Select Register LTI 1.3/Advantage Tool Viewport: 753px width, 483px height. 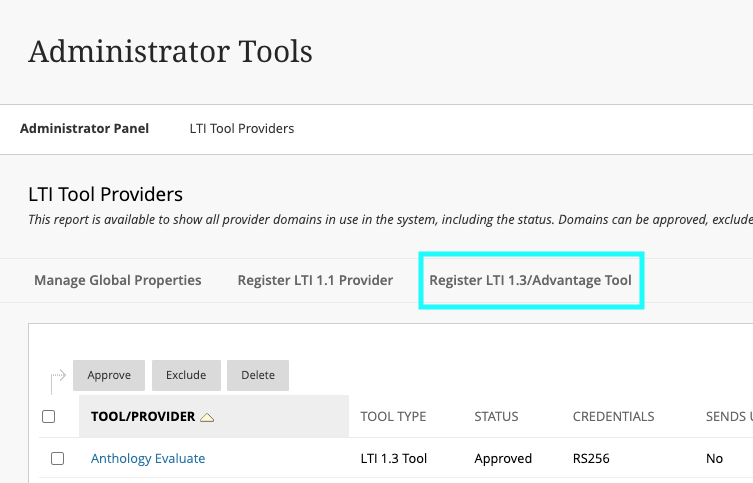point(530,280)
